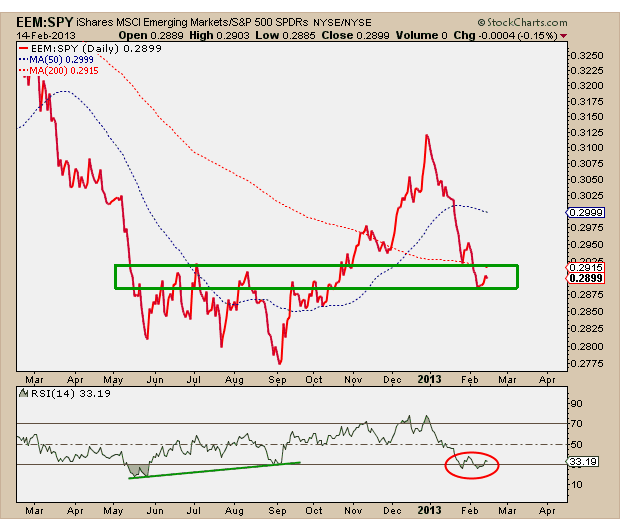This screenshot has width=622, height=530.
Task: Click the Dec label under the RSI panel
Action: (x=392, y=511)
